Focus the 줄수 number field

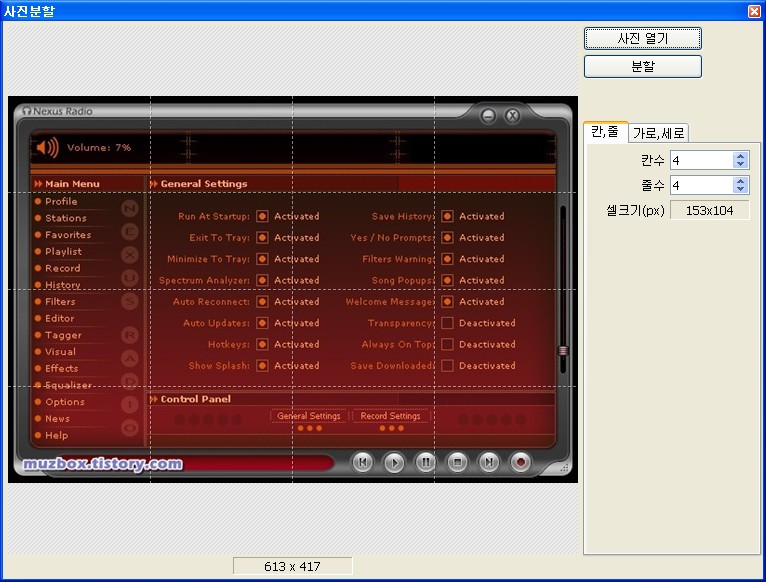coord(702,185)
